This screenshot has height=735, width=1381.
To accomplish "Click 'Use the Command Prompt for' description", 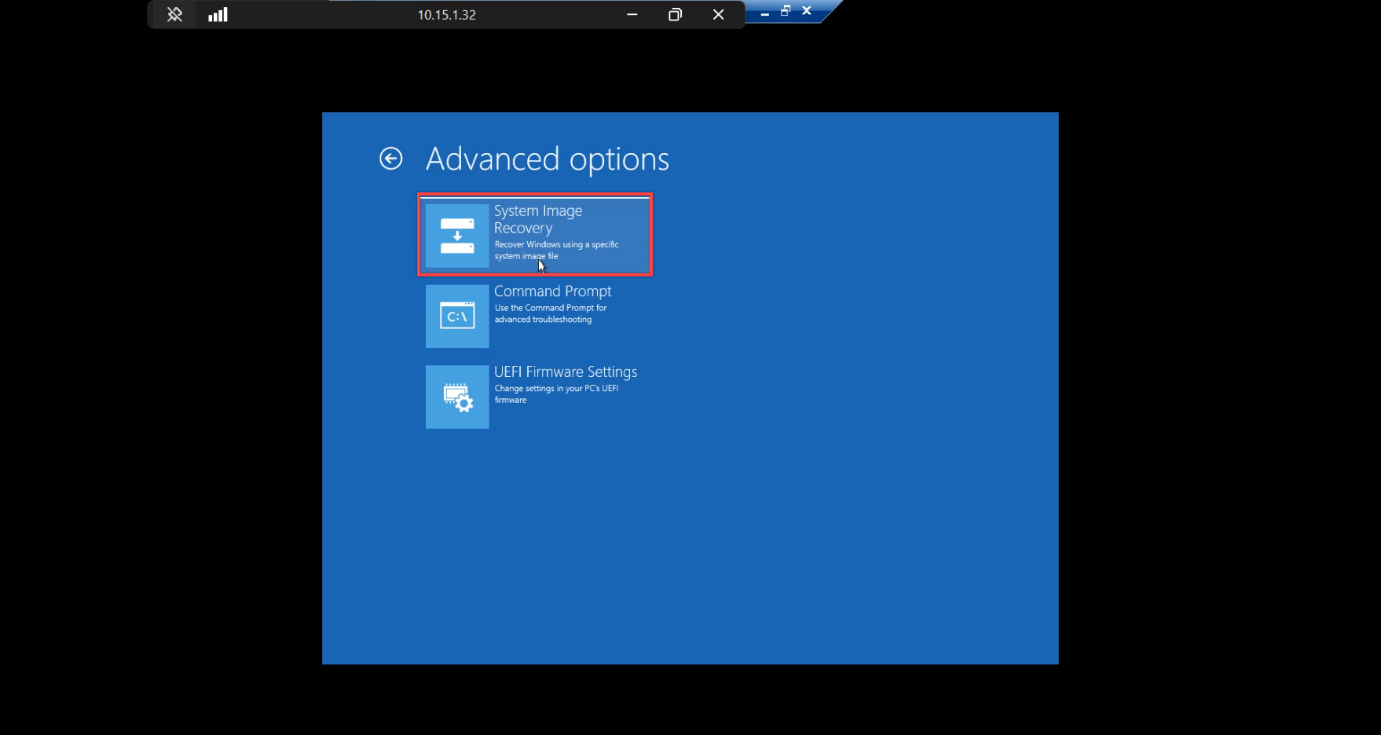I will tap(551, 308).
